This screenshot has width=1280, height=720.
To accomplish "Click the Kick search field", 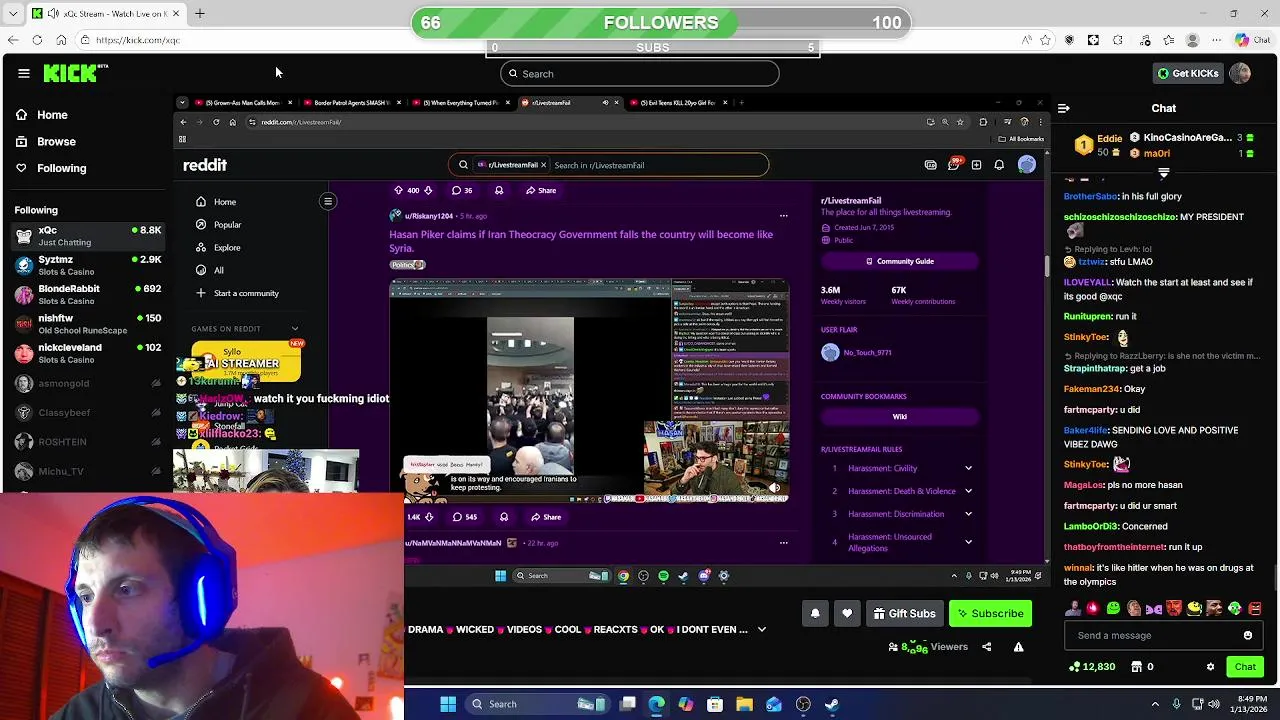I will [639, 73].
